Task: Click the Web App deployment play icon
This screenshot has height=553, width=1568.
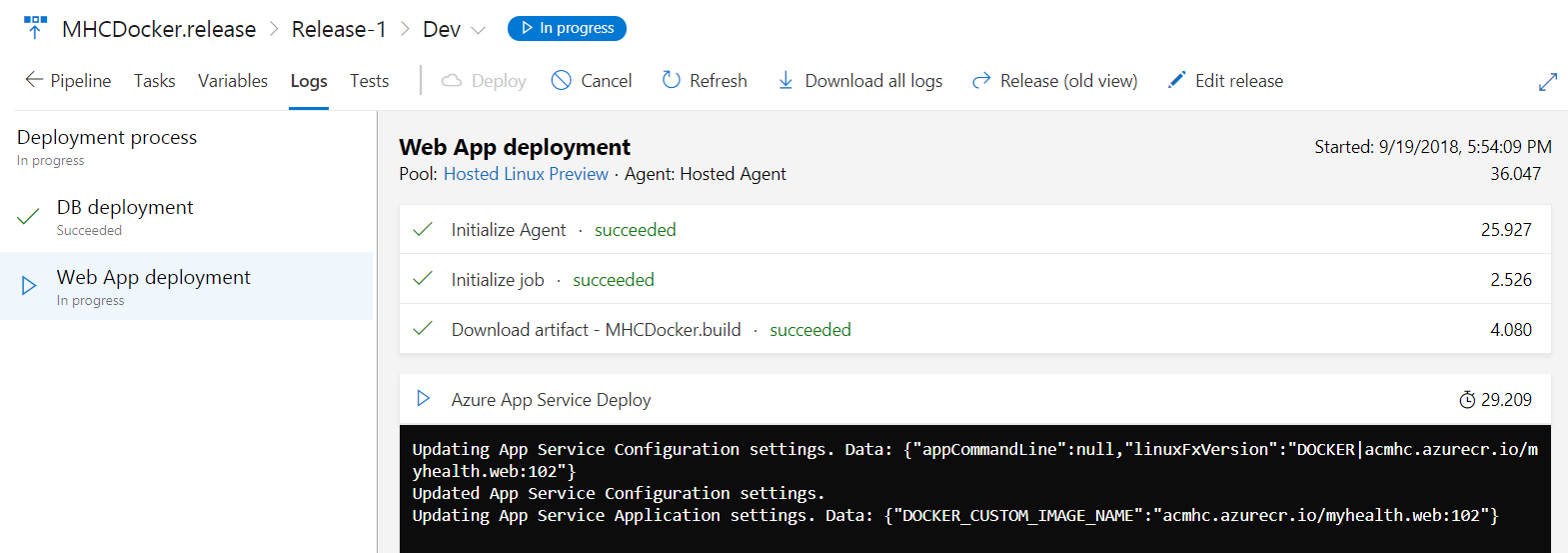Action: click(x=29, y=286)
